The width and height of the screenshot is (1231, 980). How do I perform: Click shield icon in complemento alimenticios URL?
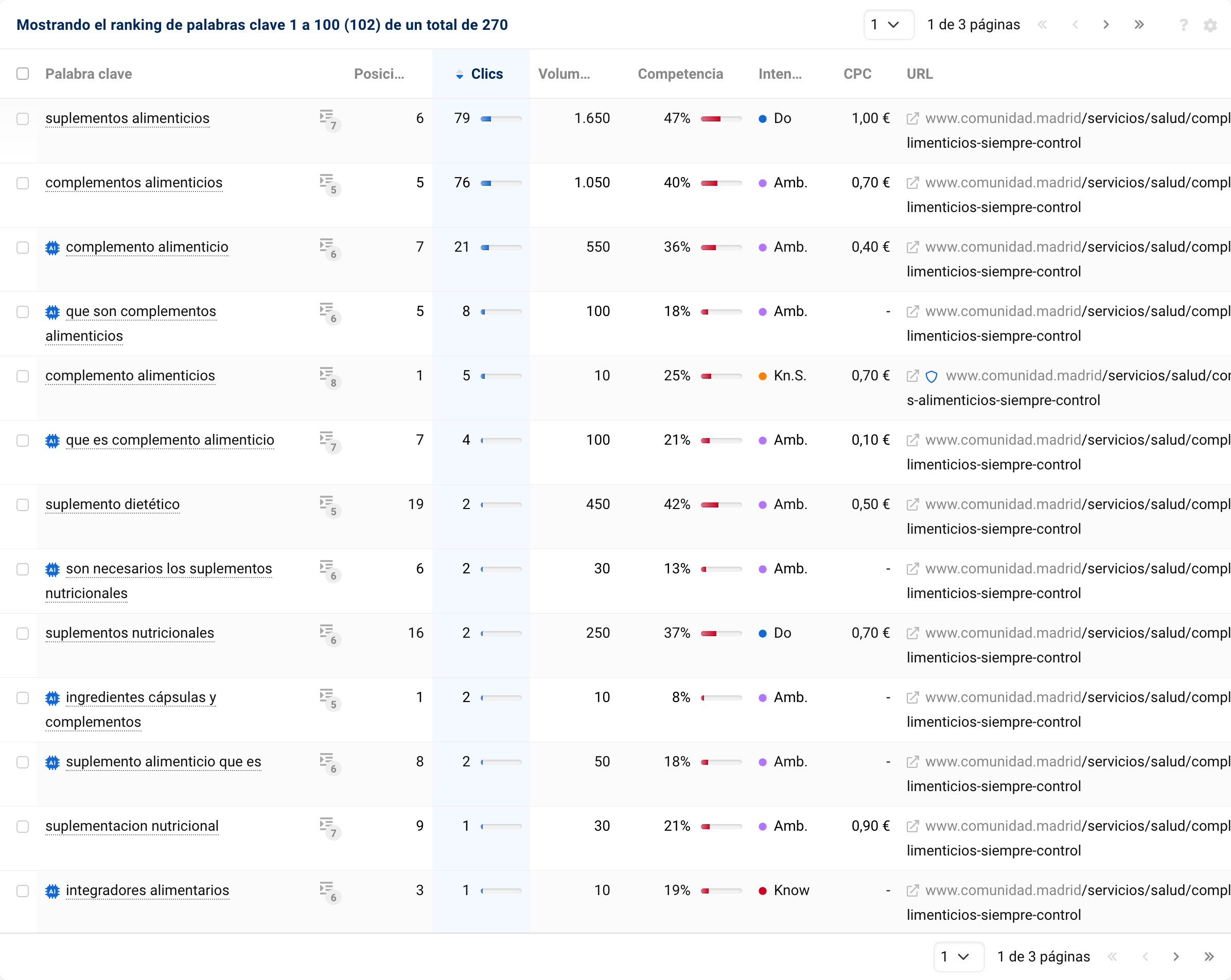coord(931,376)
